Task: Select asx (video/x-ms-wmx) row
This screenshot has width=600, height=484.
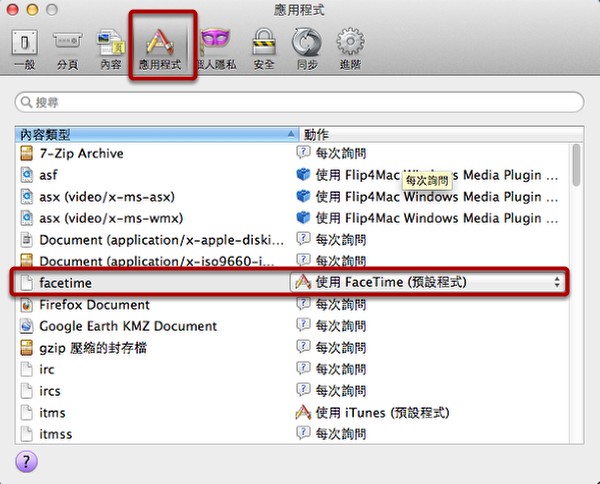Action: pyautogui.click(x=293, y=218)
